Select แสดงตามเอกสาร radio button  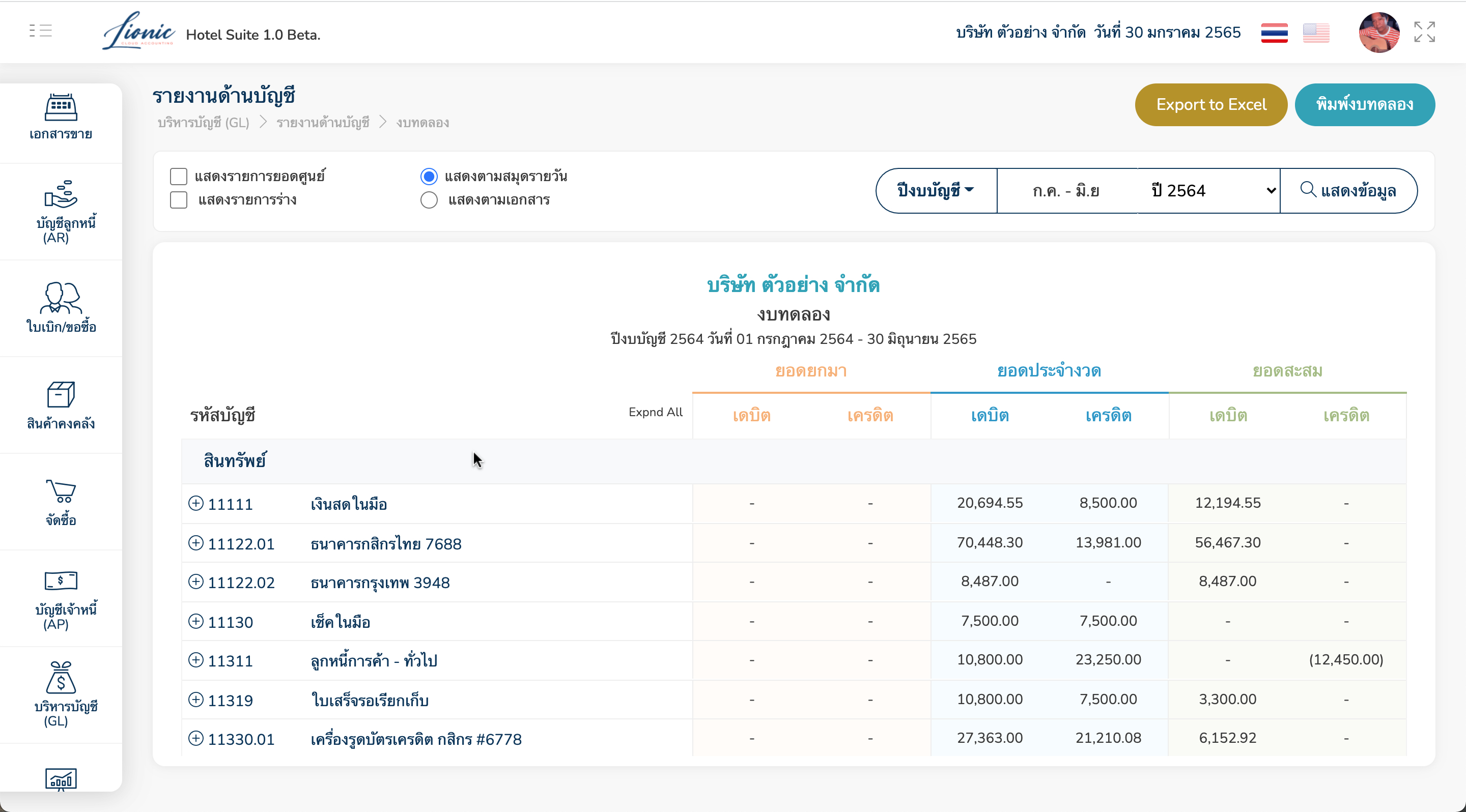(429, 199)
